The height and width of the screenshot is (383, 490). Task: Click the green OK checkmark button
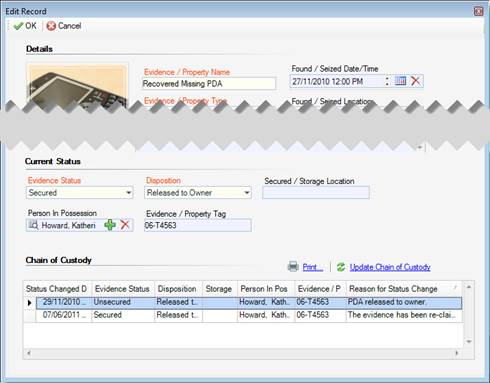[25, 26]
